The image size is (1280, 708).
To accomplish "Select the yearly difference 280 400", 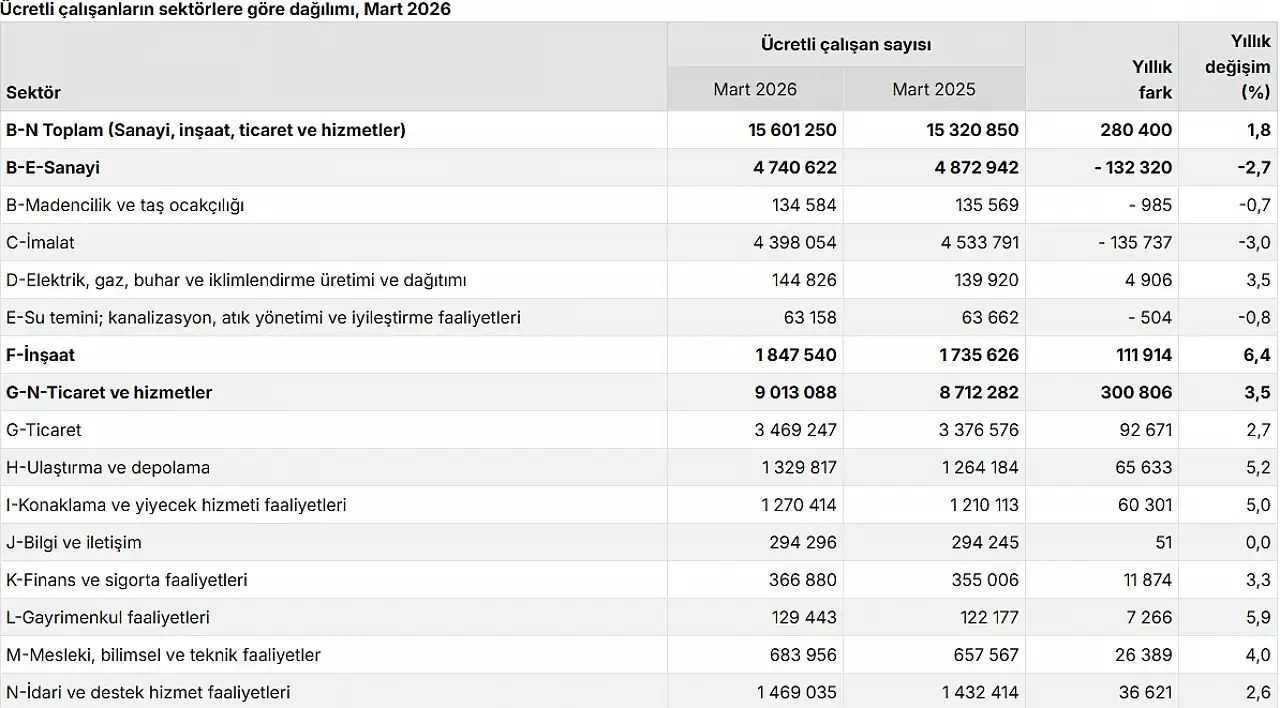I will tap(1137, 130).
